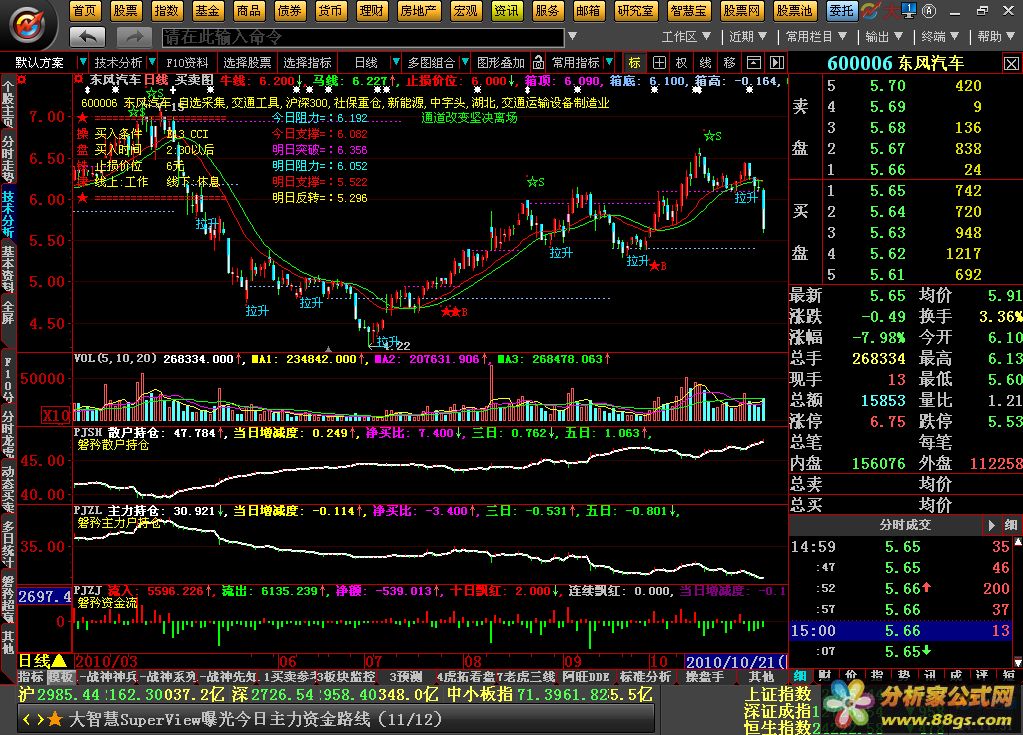The width and height of the screenshot is (1023, 735).
Task: Open the 多图组合 dropdown arrow
Action: coord(465,63)
